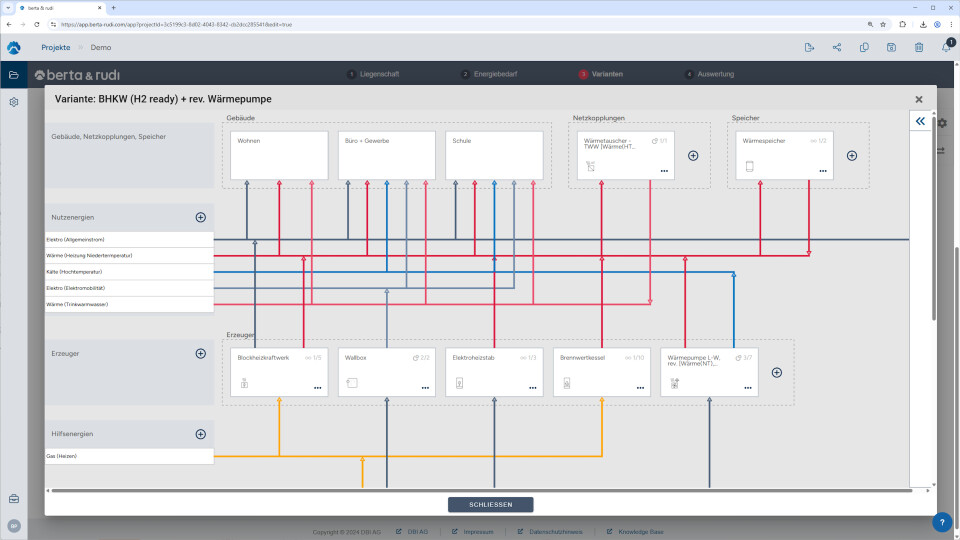Screen dimensions: 960x540
Task: Collapse the right side panel chevron
Action: point(920,121)
